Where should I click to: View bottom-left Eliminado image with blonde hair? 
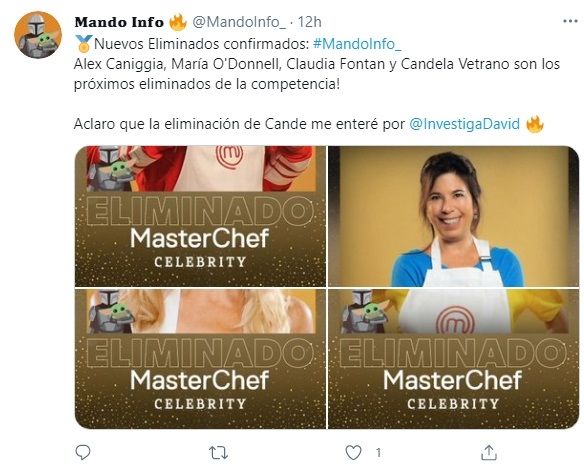coord(200,359)
